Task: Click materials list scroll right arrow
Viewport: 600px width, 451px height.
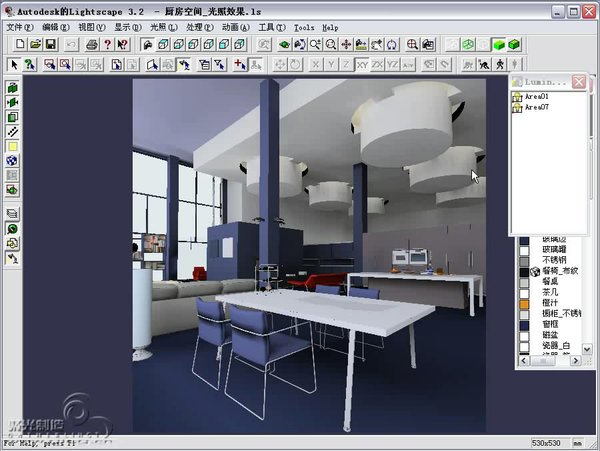Action: [575, 361]
